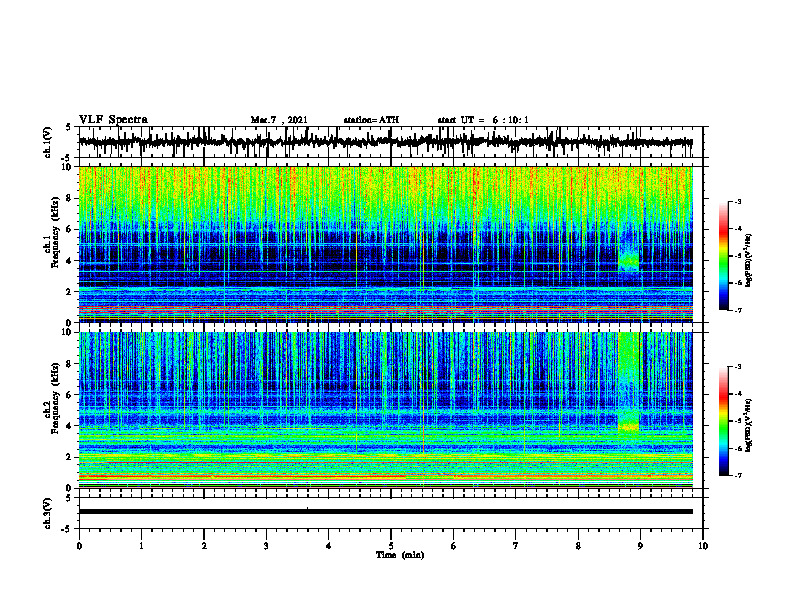Viewport: 792px width, 612px height.
Task: Click the "VLF Spectra" title text
Action: tap(113, 120)
